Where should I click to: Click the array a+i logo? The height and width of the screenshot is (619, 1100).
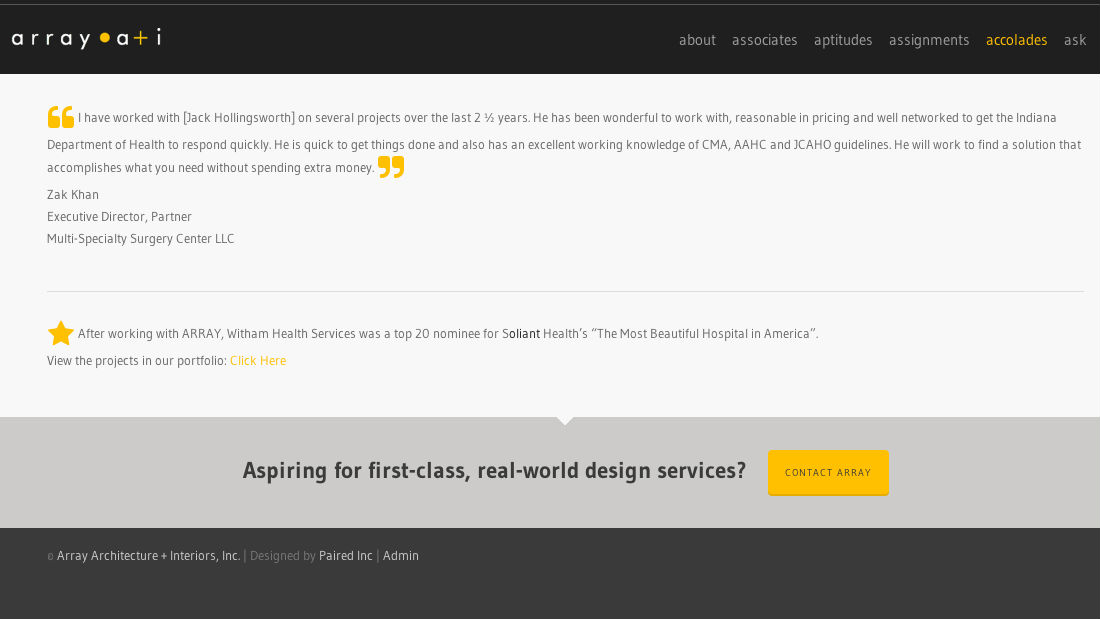[86, 38]
